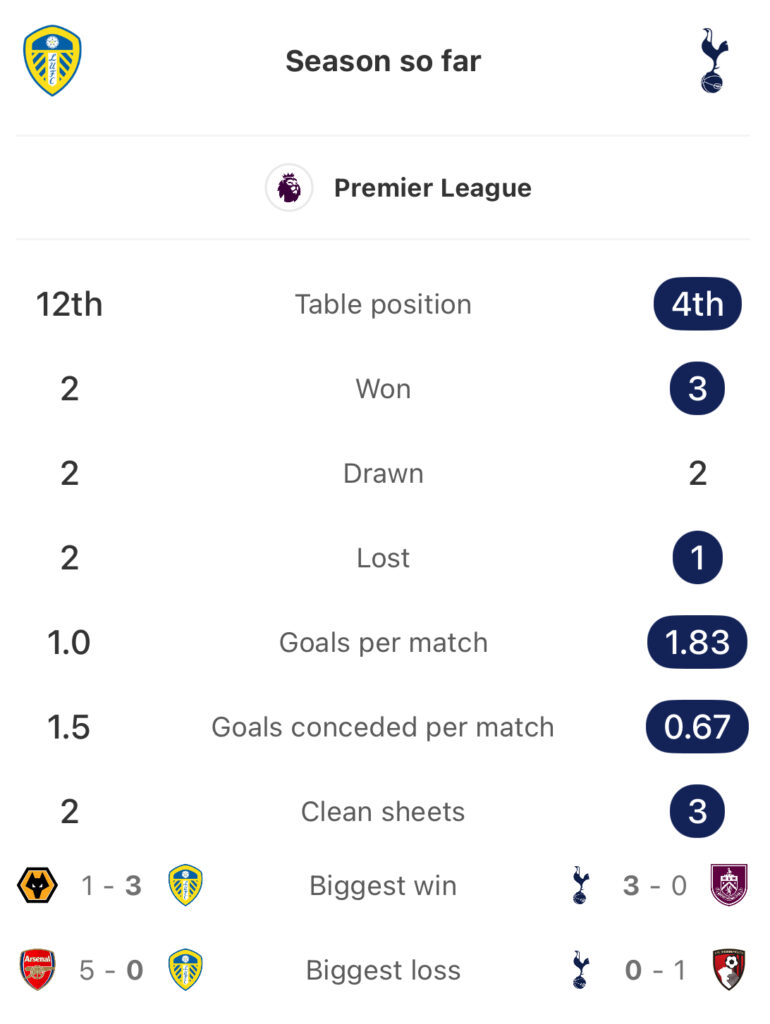Tap Tottenham crest beside the 3 - 0 score
The height and width of the screenshot is (1024, 770).
[x=579, y=886]
